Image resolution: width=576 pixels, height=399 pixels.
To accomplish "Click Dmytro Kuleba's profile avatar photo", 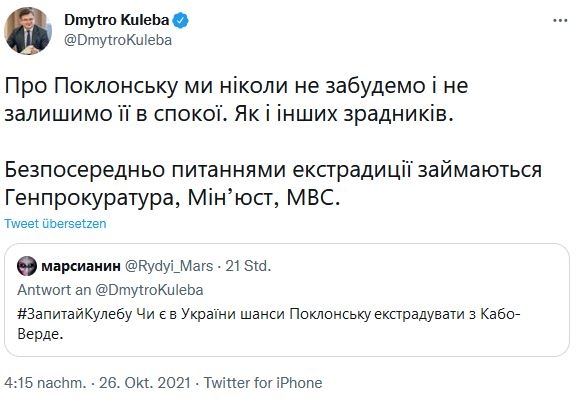I will [x=28, y=31].
